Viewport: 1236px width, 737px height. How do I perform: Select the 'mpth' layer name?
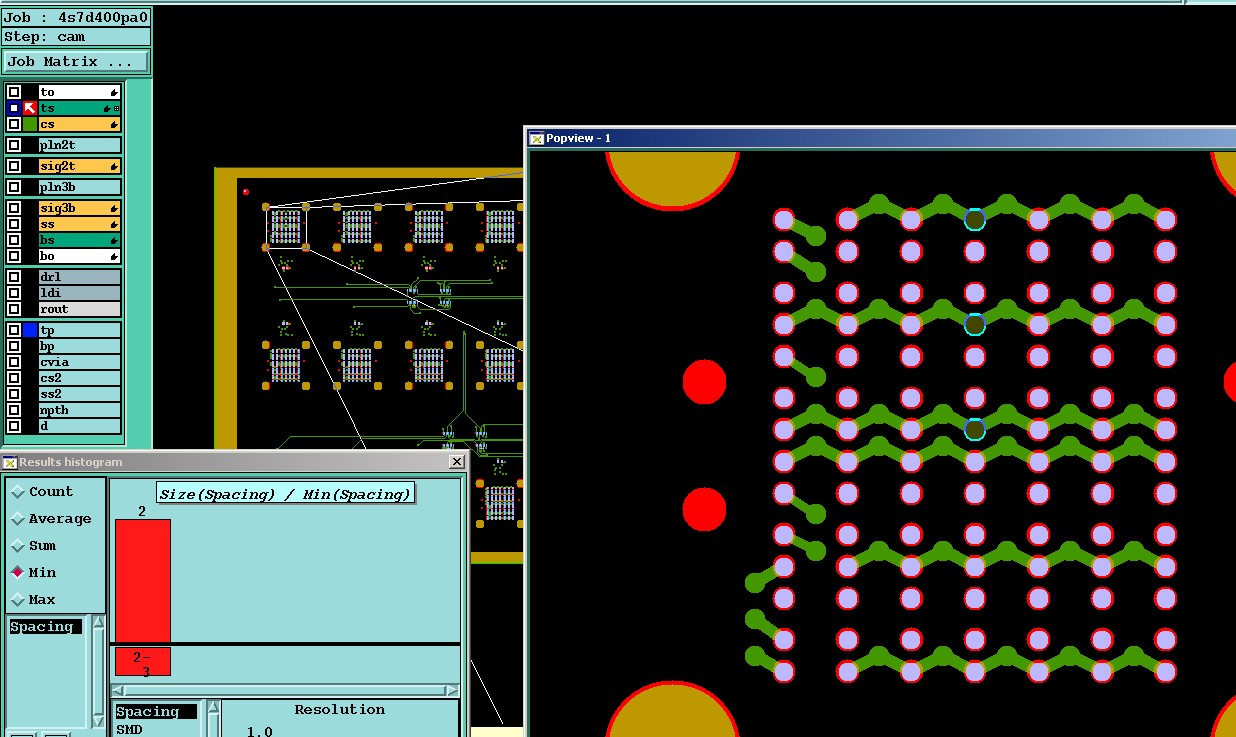tap(80, 410)
